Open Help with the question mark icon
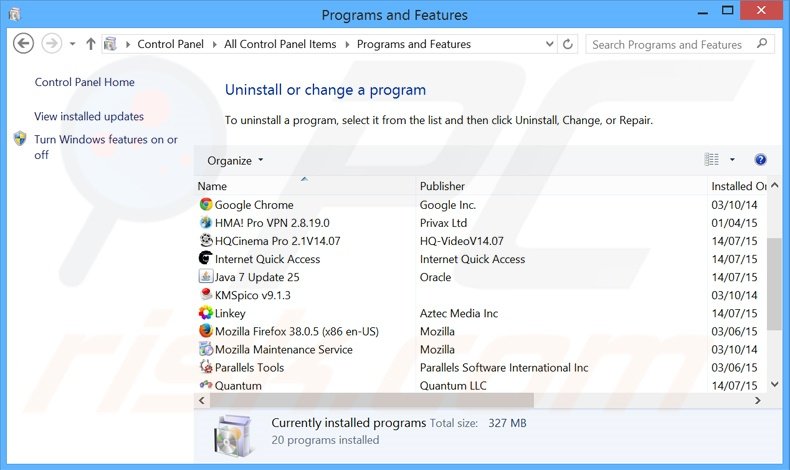This screenshot has width=790, height=470. [x=760, y=160]
